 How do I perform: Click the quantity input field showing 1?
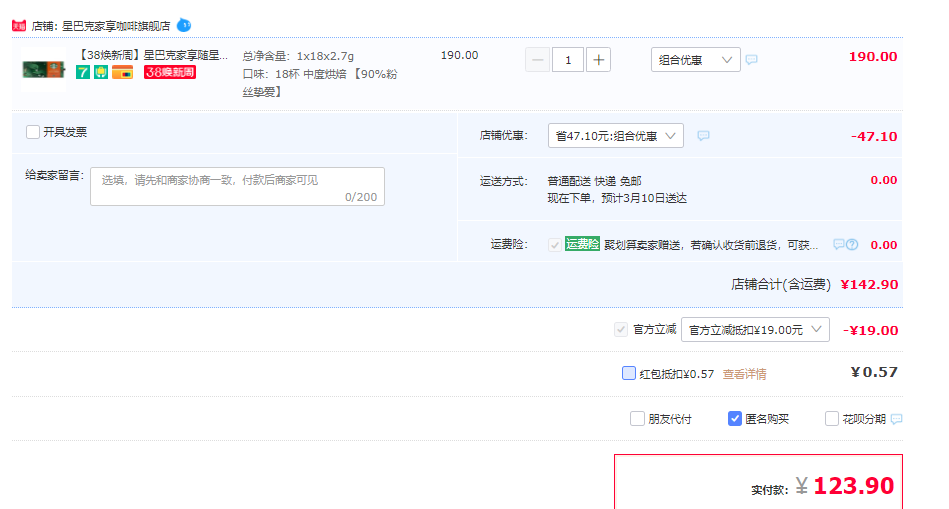click(568, 60)
